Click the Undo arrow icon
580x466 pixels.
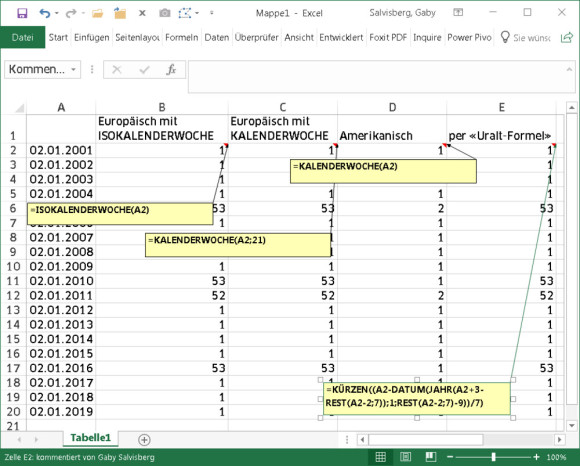[44, 14]
